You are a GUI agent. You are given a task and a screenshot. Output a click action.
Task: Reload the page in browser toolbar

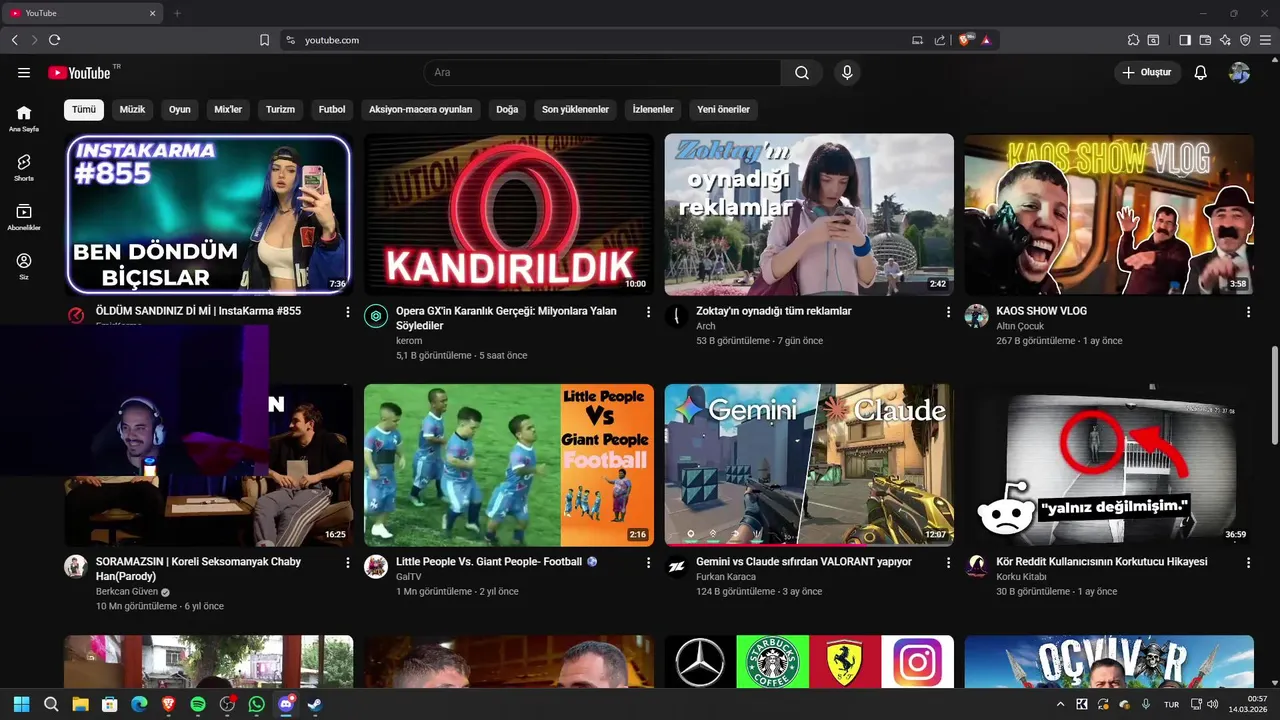[x=54, y=40]
